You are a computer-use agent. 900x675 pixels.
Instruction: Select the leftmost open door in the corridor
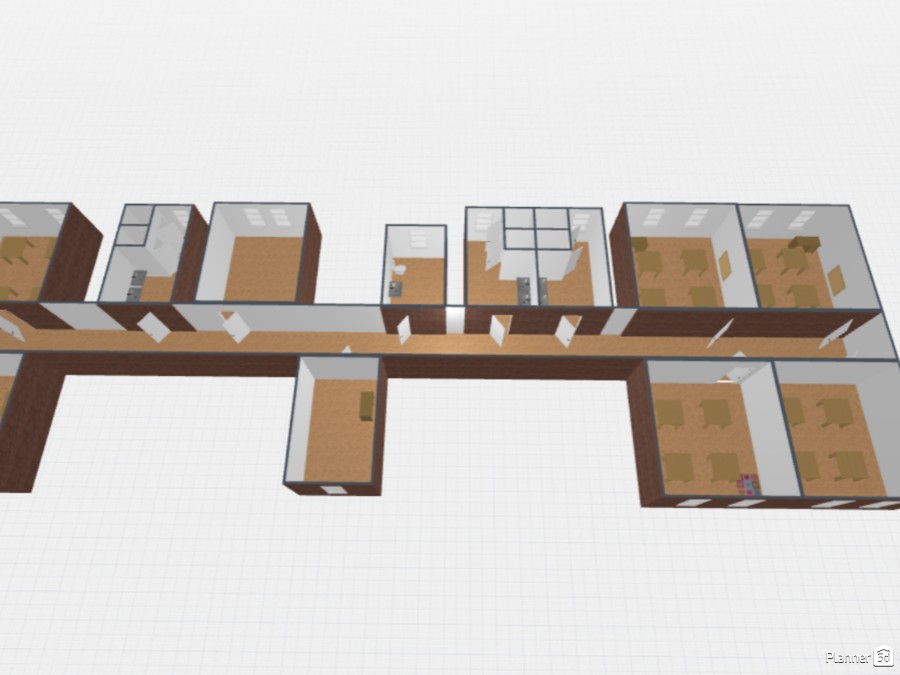pos(9,326)
